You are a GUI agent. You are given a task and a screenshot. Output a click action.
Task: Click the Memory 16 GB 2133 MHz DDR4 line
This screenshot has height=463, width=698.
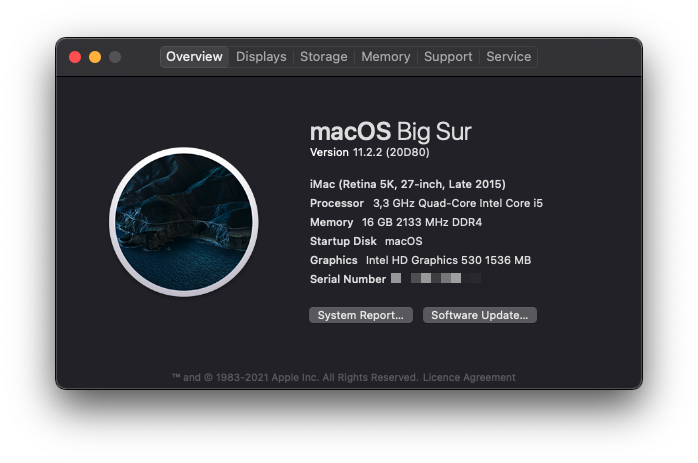pos(396,222)
